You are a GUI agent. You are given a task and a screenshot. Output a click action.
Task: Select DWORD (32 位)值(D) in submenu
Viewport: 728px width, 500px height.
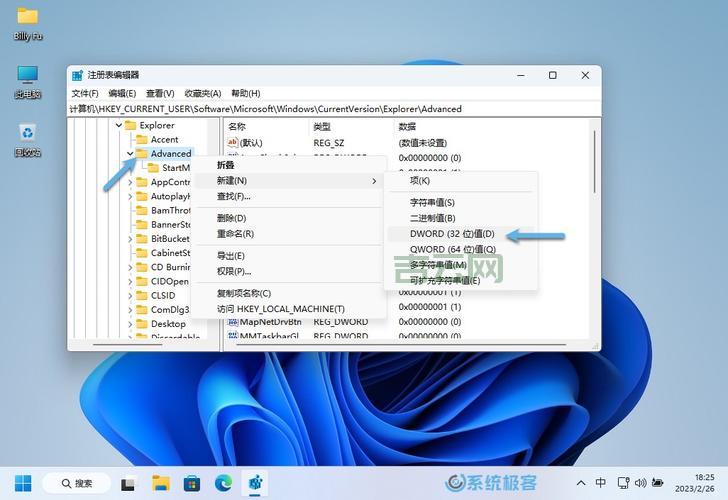click(x=461, y=234)
